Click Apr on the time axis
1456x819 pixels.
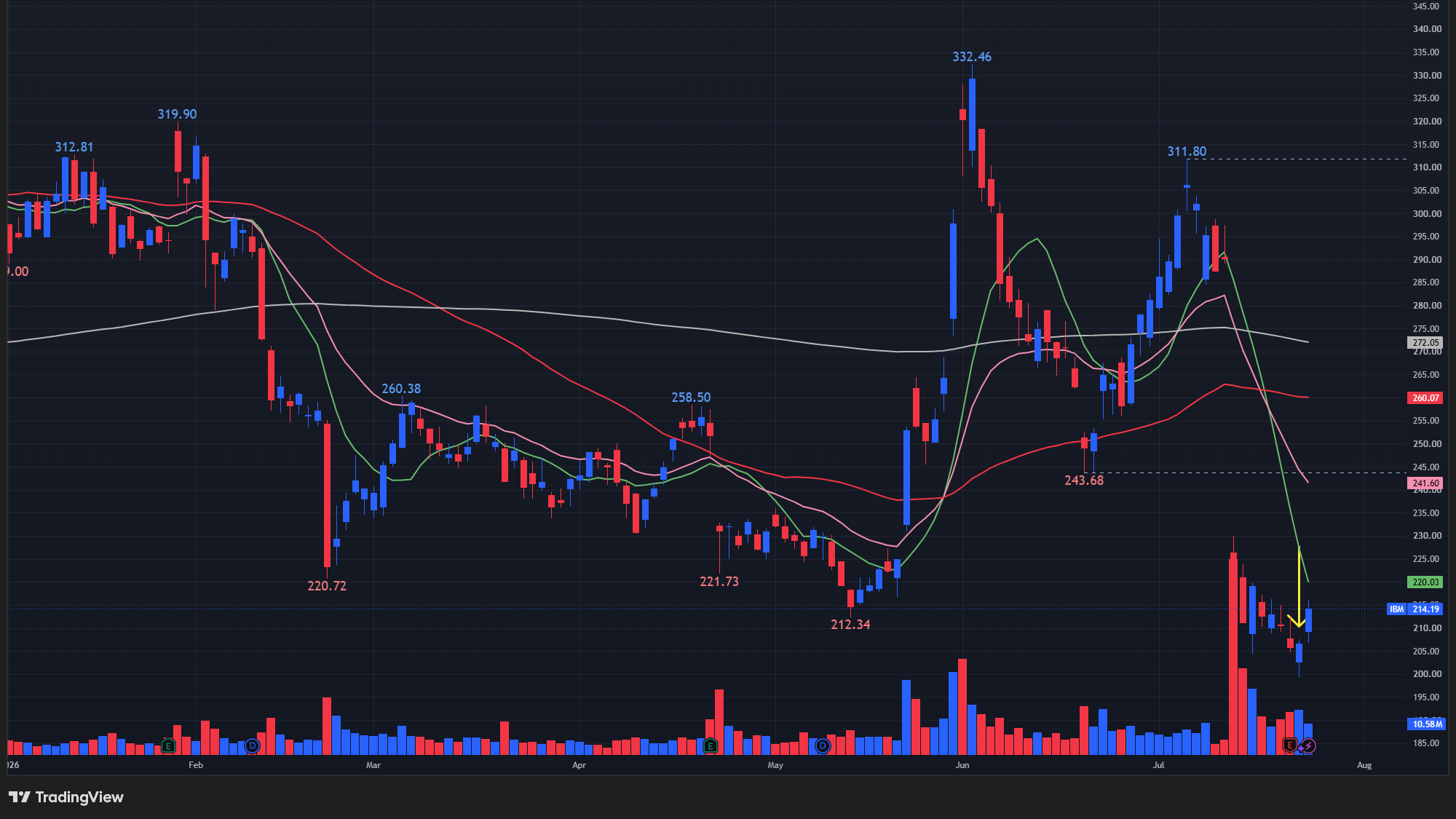pos(579,765)
